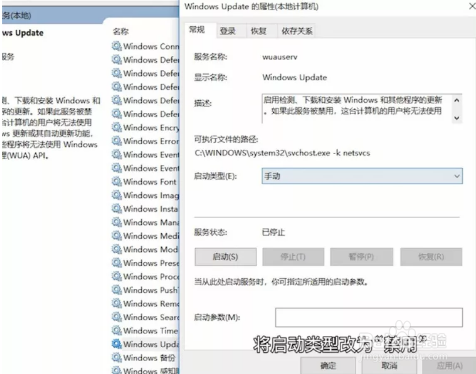Click the gear icon beside Windows Medi service
476x374 pixels.
point(117,236)
